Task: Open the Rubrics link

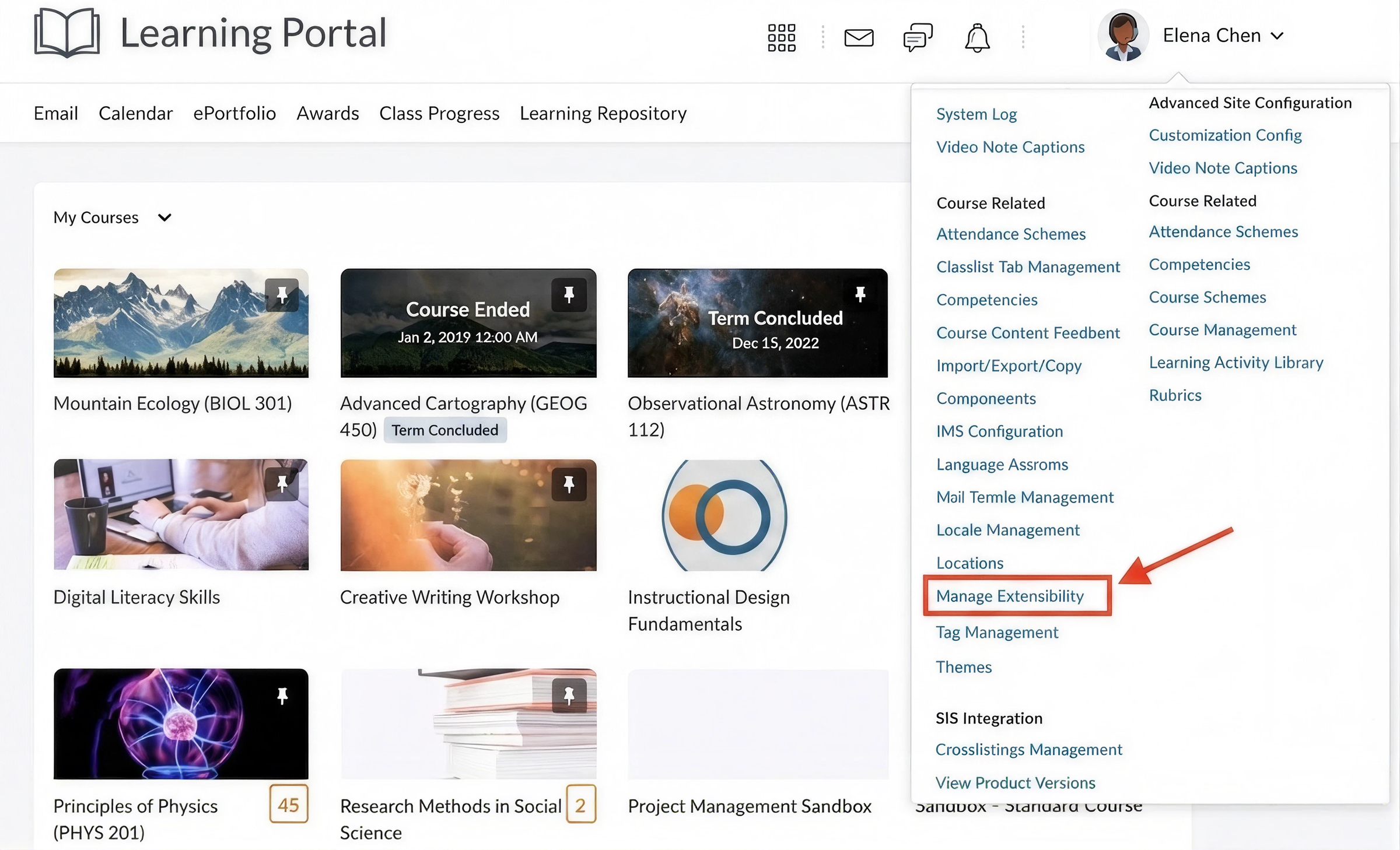Action: tap(1175, 395)
